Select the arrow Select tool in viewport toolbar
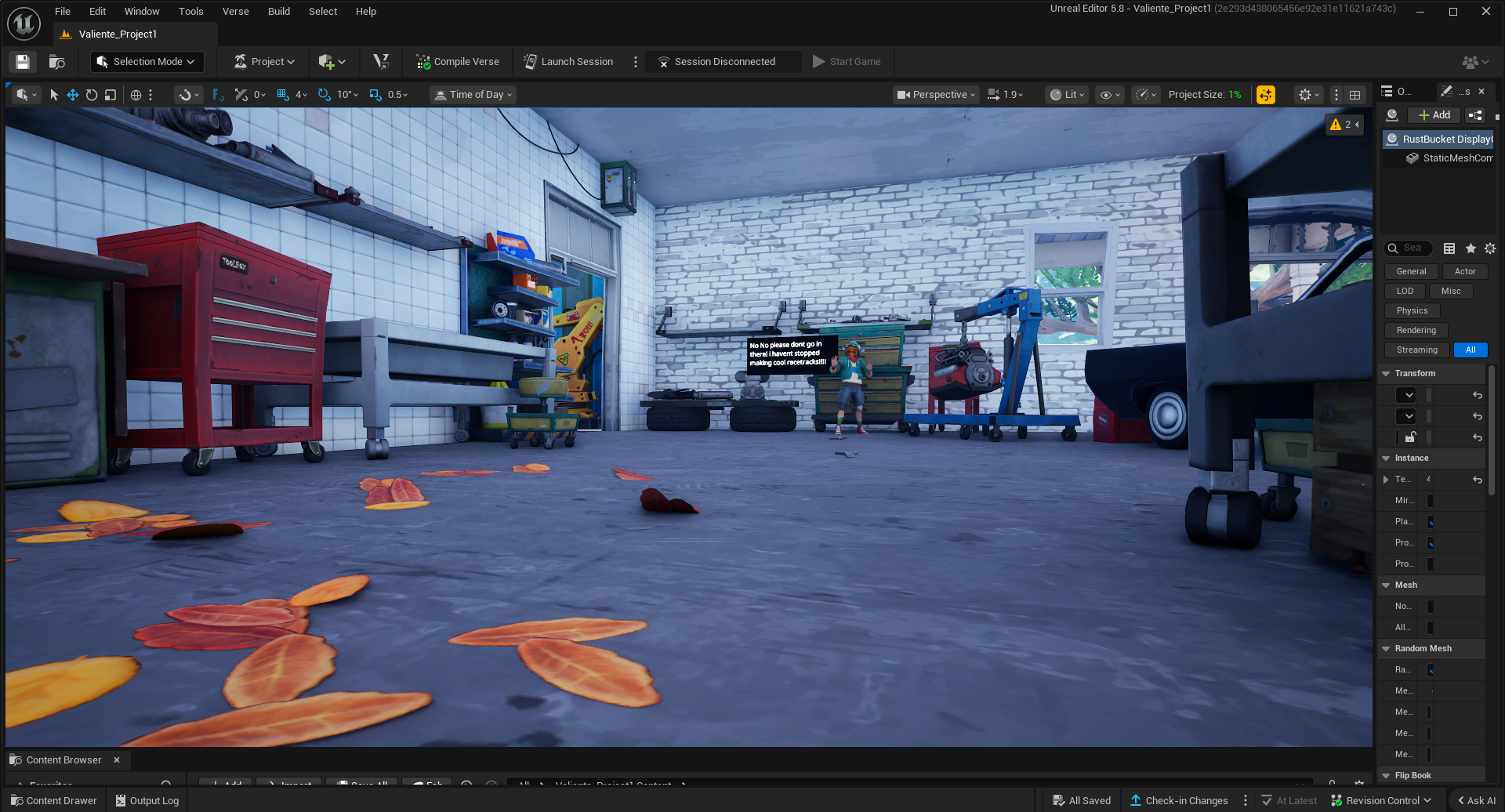The height and width of the screenshot is (812, 1505). (54, 95)
